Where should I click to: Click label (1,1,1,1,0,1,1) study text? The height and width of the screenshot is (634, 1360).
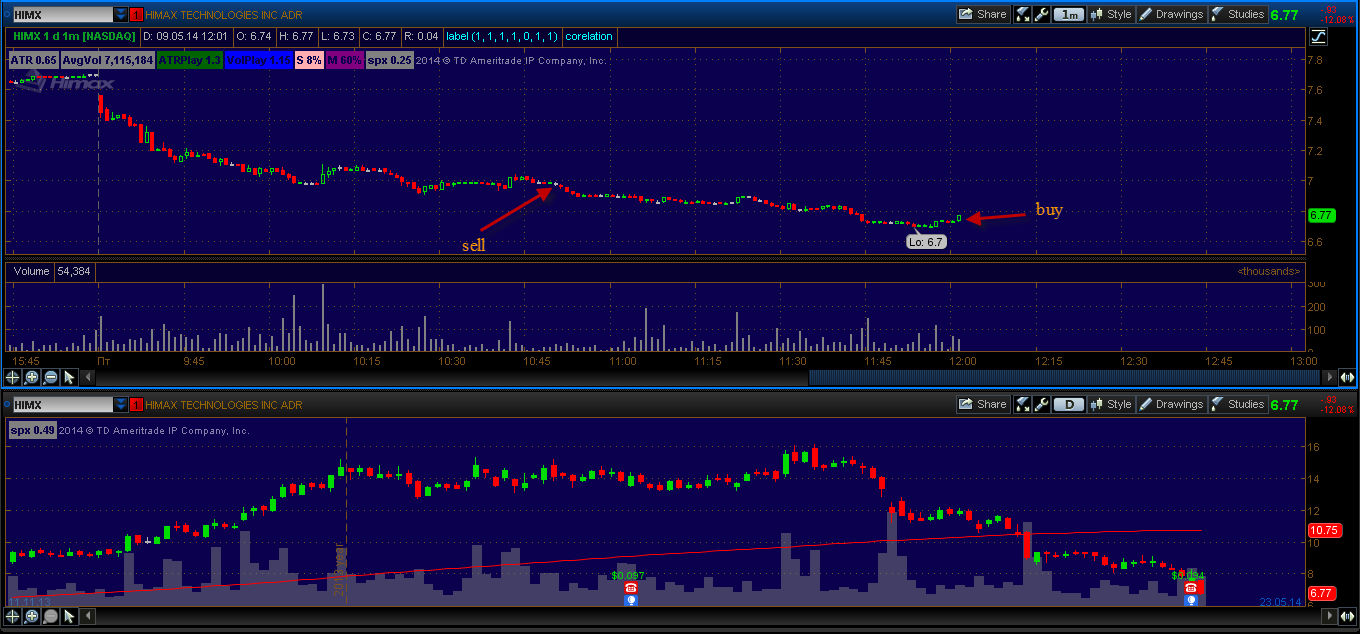[502, 36]
